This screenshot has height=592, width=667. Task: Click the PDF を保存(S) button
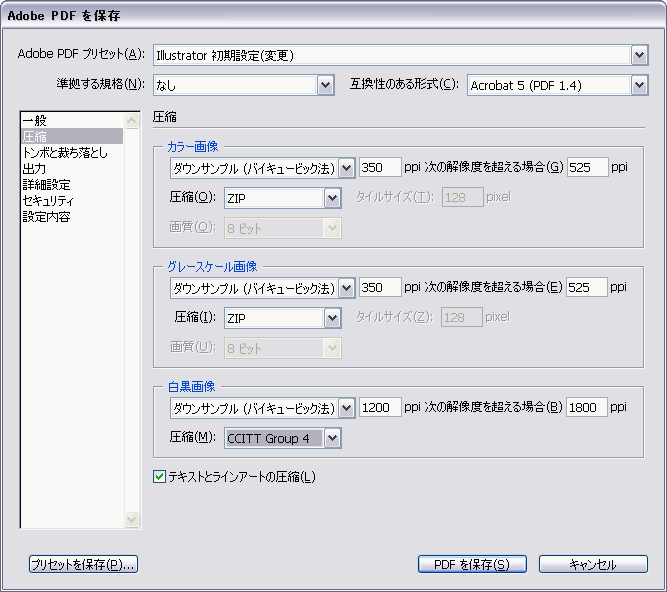(472, 564)
